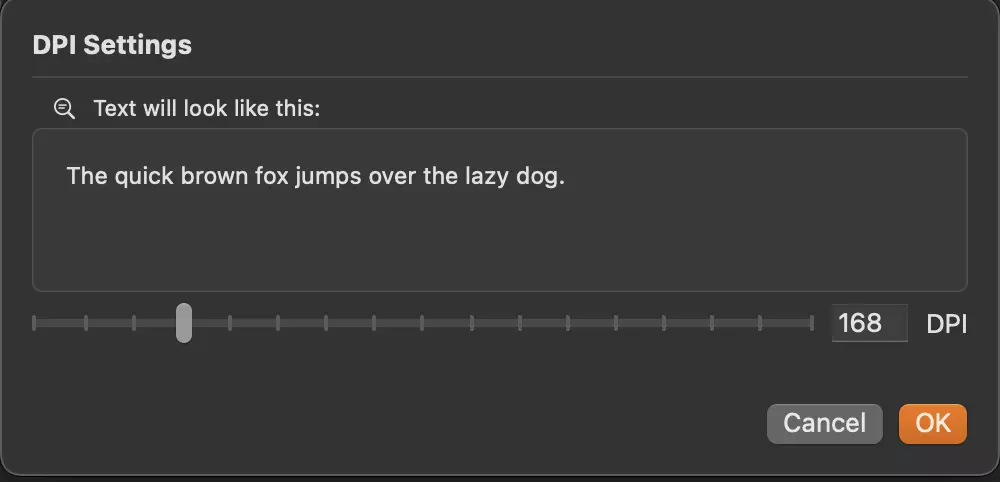Click the word "fox" in the preview text
This screenshot has height=482, width=1000.
pos(272,176)
